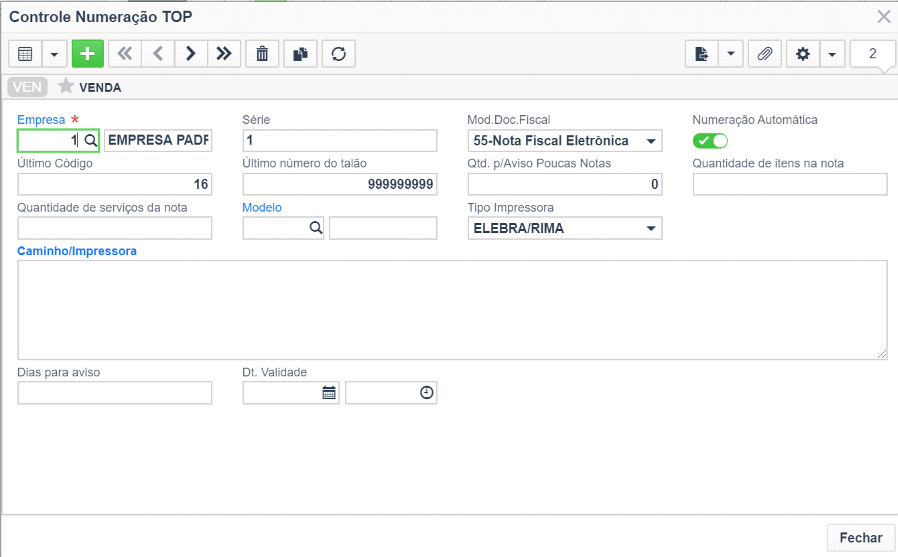898x557 pixels.
Task: Mark VENDA as favorite with star
Action: coord(66,86)
